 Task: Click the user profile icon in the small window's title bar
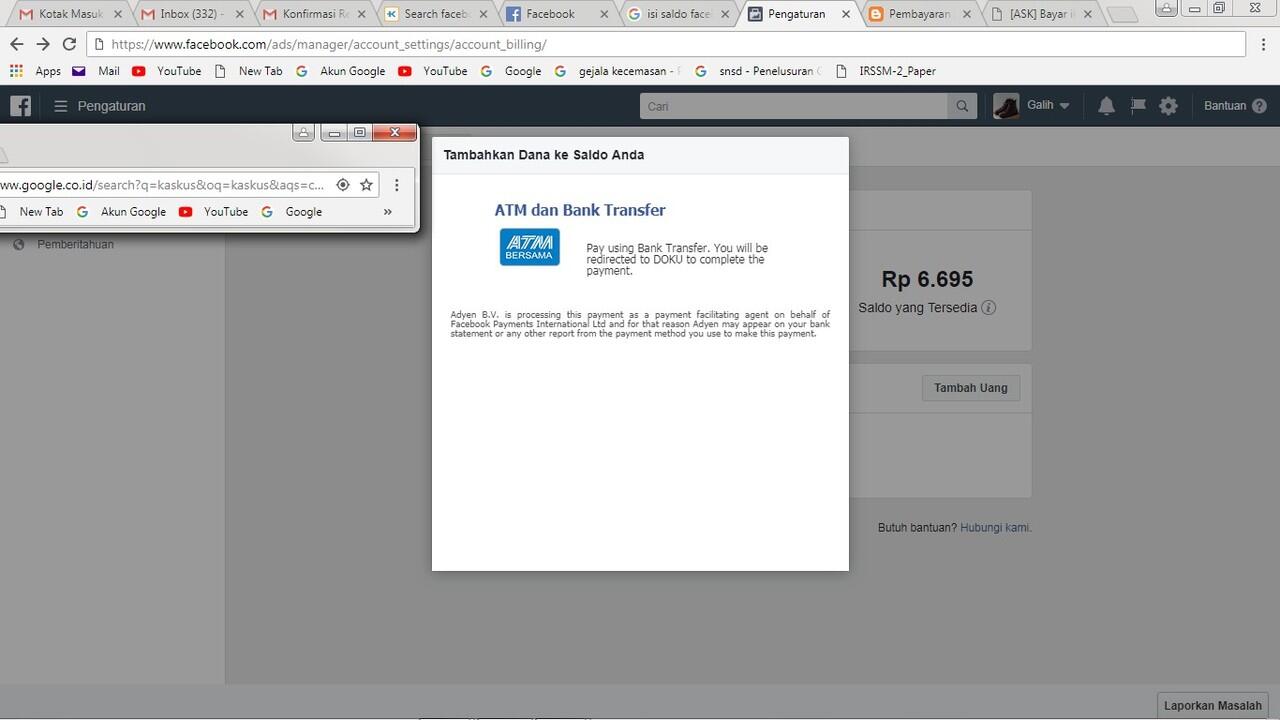[x=304, y=132]
